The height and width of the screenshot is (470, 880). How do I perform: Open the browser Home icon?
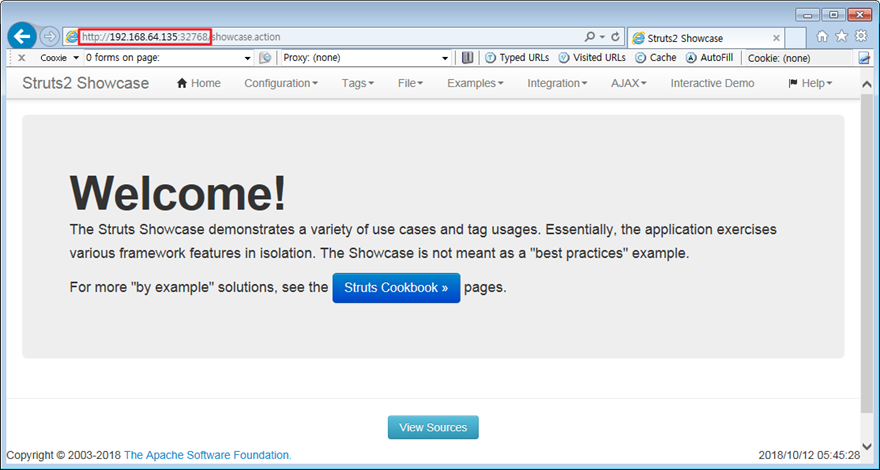(822, 36)
